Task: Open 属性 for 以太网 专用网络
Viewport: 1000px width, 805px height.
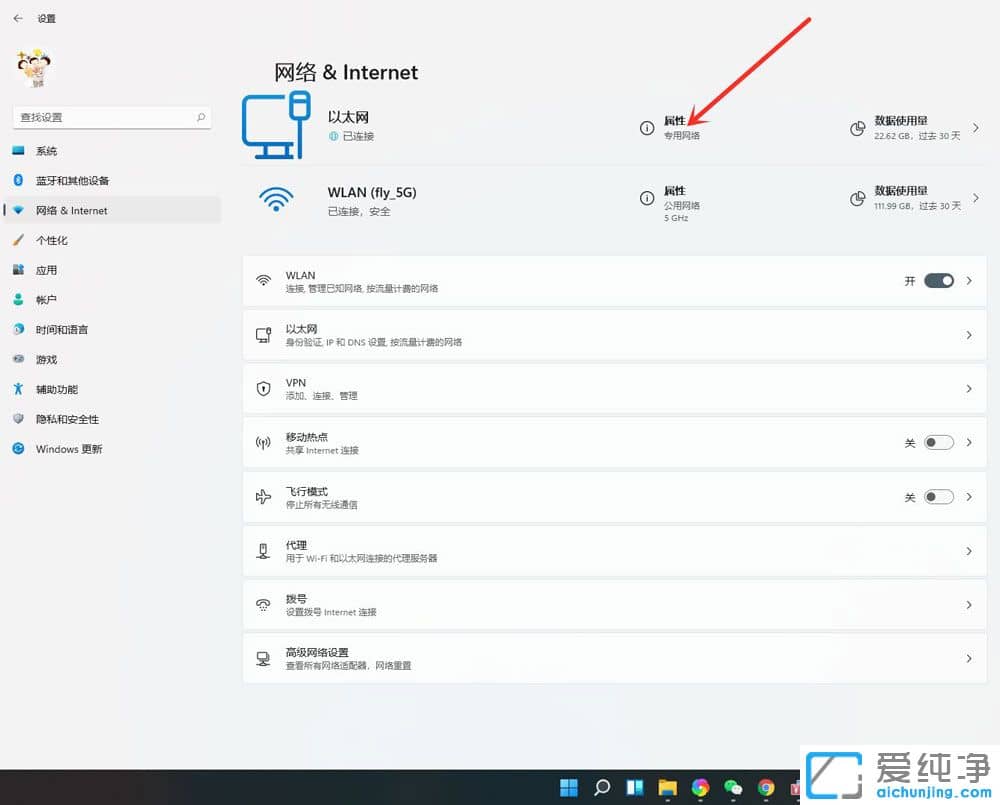Action: (682, 128)
